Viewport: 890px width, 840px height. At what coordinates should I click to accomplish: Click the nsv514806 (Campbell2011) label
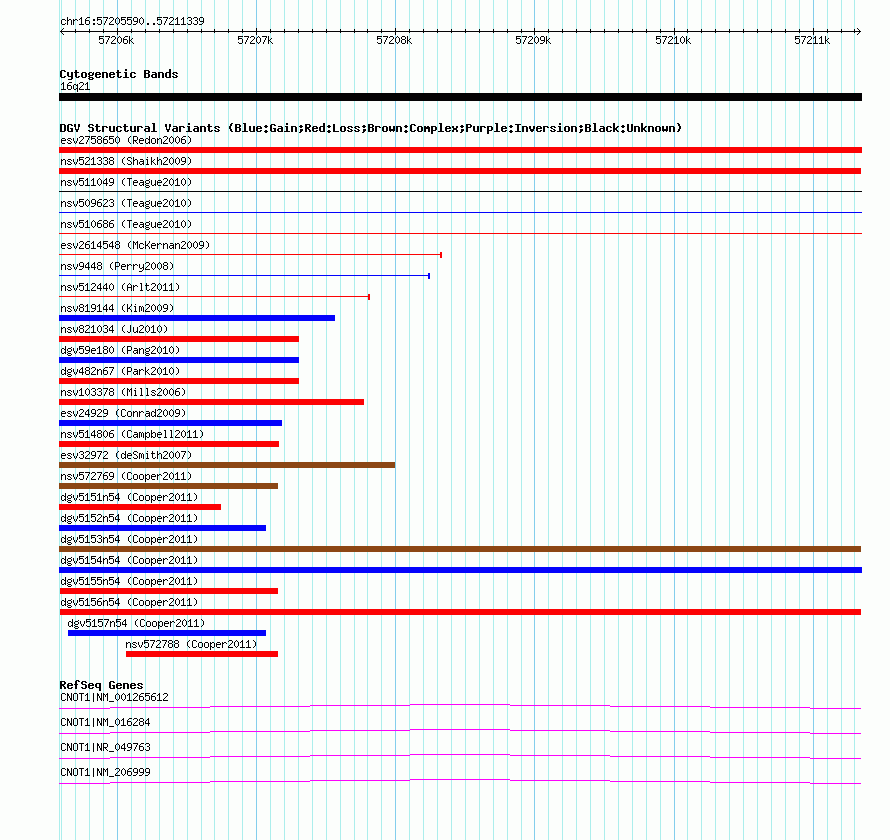pyautogui.click(x=132, y=434)
